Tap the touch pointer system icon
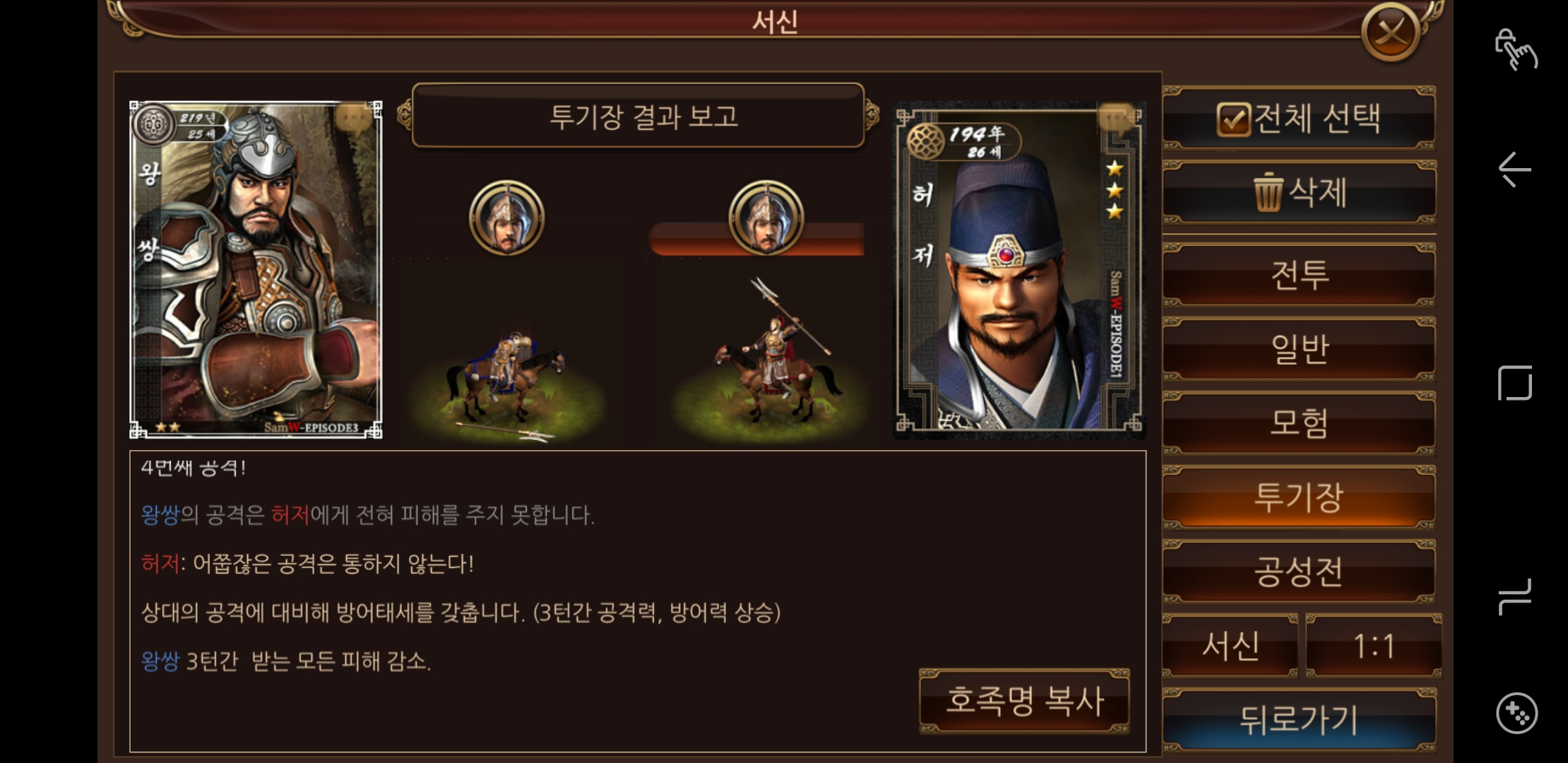Screen dimensions: 1568x763 tap(1516, 49)
